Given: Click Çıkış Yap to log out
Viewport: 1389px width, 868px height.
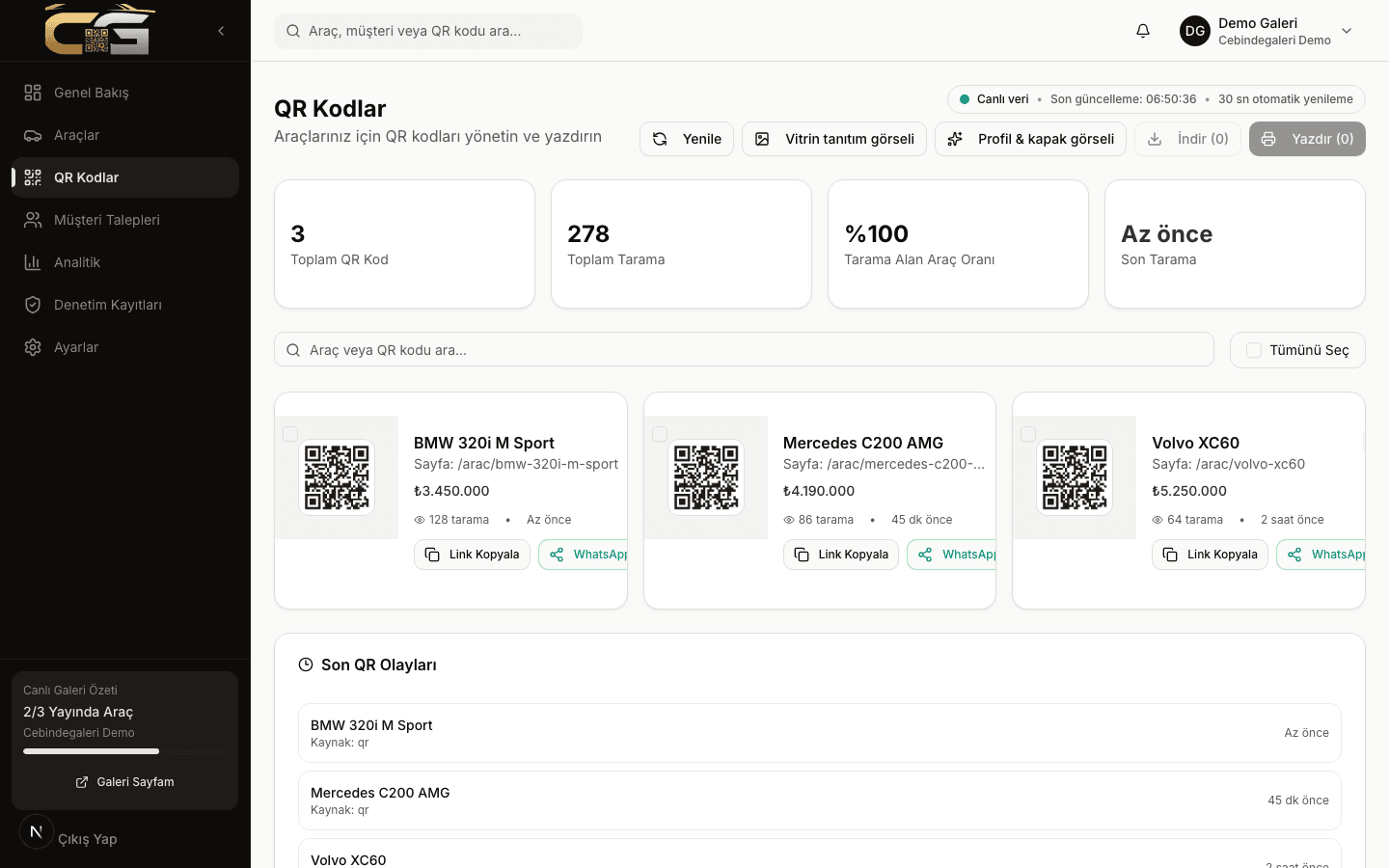Looking at the screenshot, I should click(x=88, y=839).
